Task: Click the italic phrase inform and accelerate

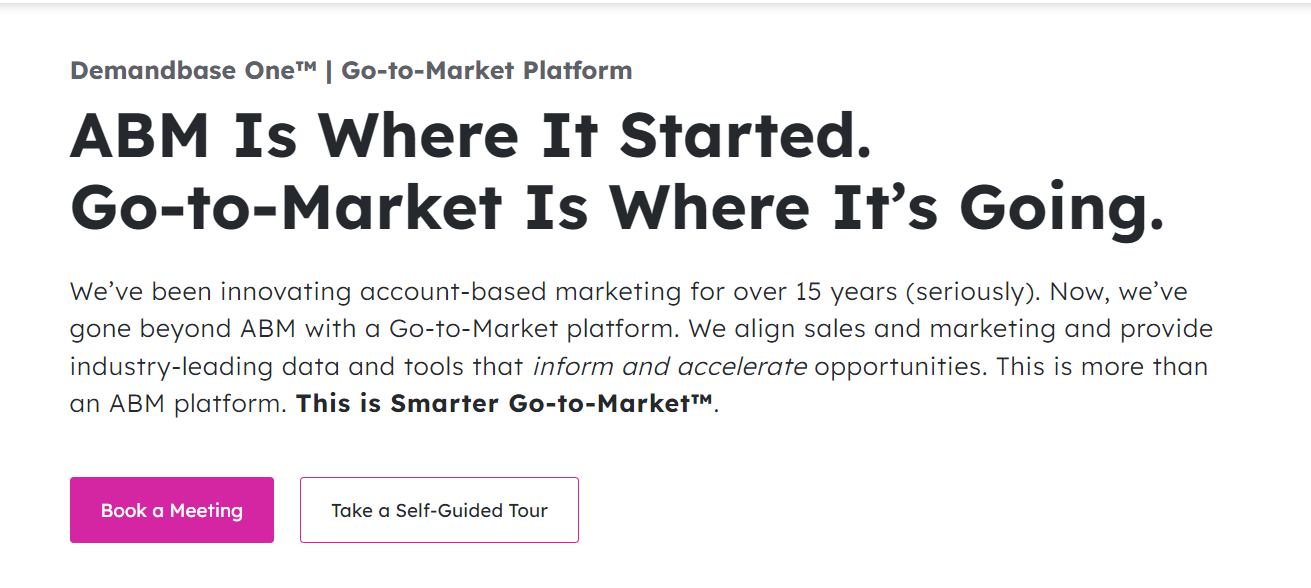Action: point(669,366)
